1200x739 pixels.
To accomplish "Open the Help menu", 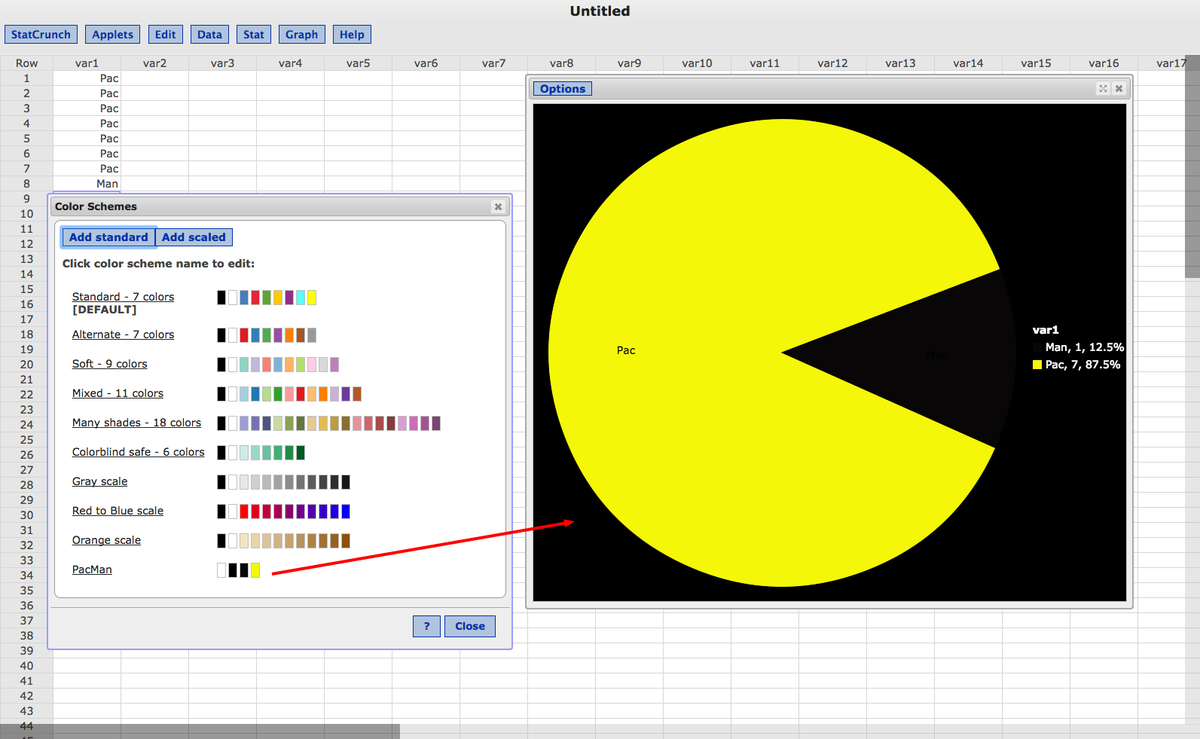I will 352,34.
